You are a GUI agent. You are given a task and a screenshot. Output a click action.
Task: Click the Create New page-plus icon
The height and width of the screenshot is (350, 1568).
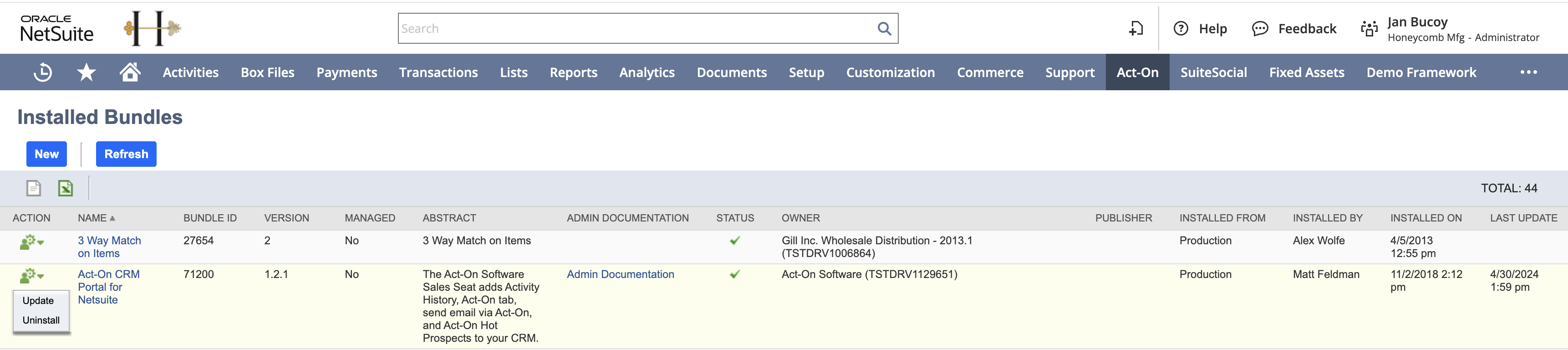[1136, 29]
